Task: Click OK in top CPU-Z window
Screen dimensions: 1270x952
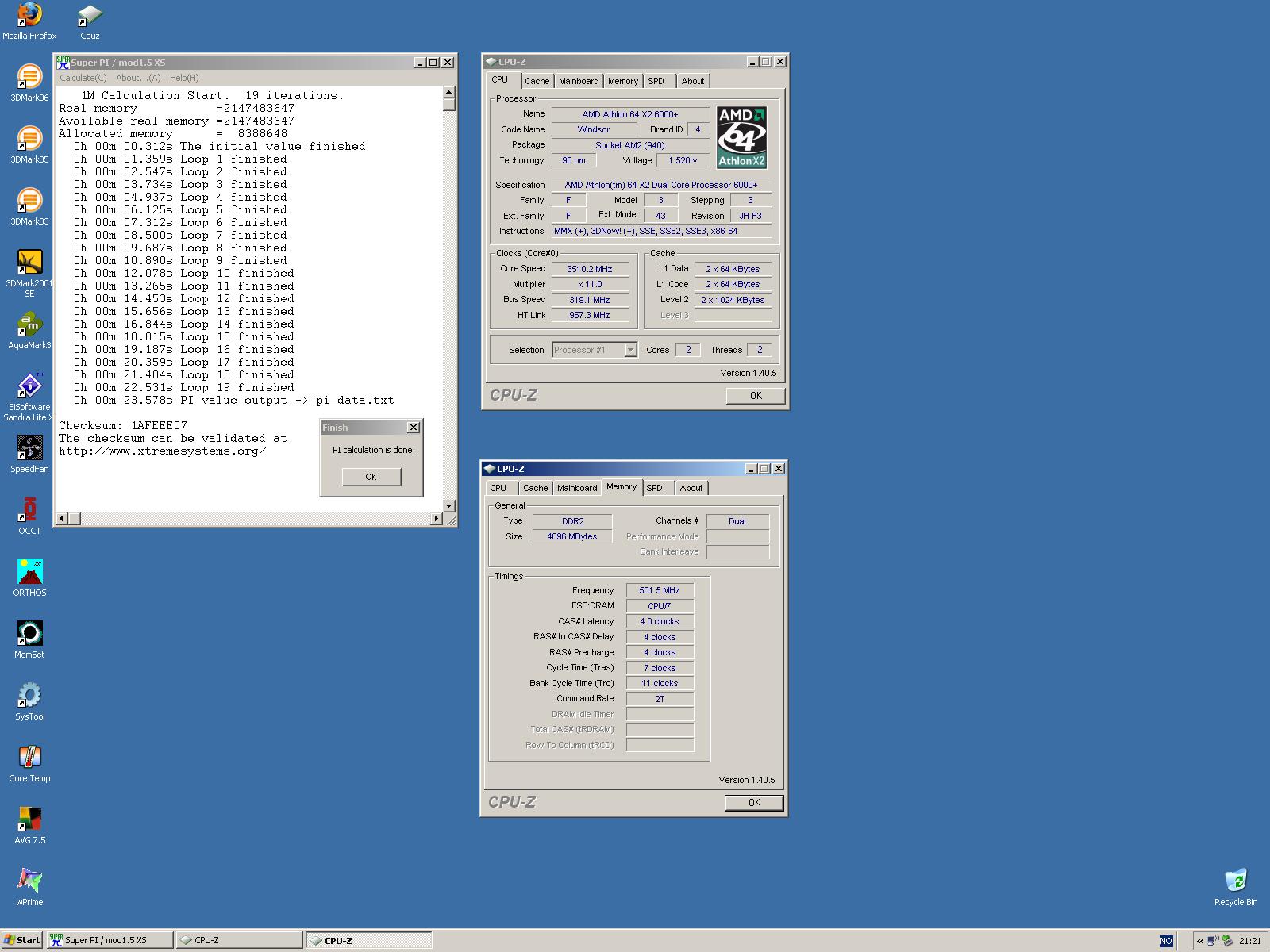Action: coord(756,396)
